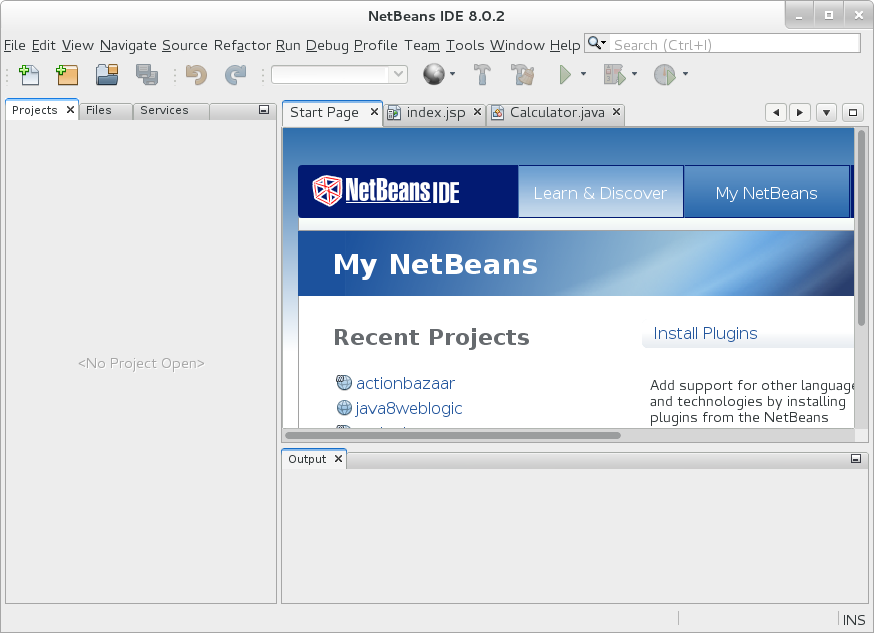This screenshot has width=874, height=633.
Task: Open the View menu
Action: (x=77, y=45)
